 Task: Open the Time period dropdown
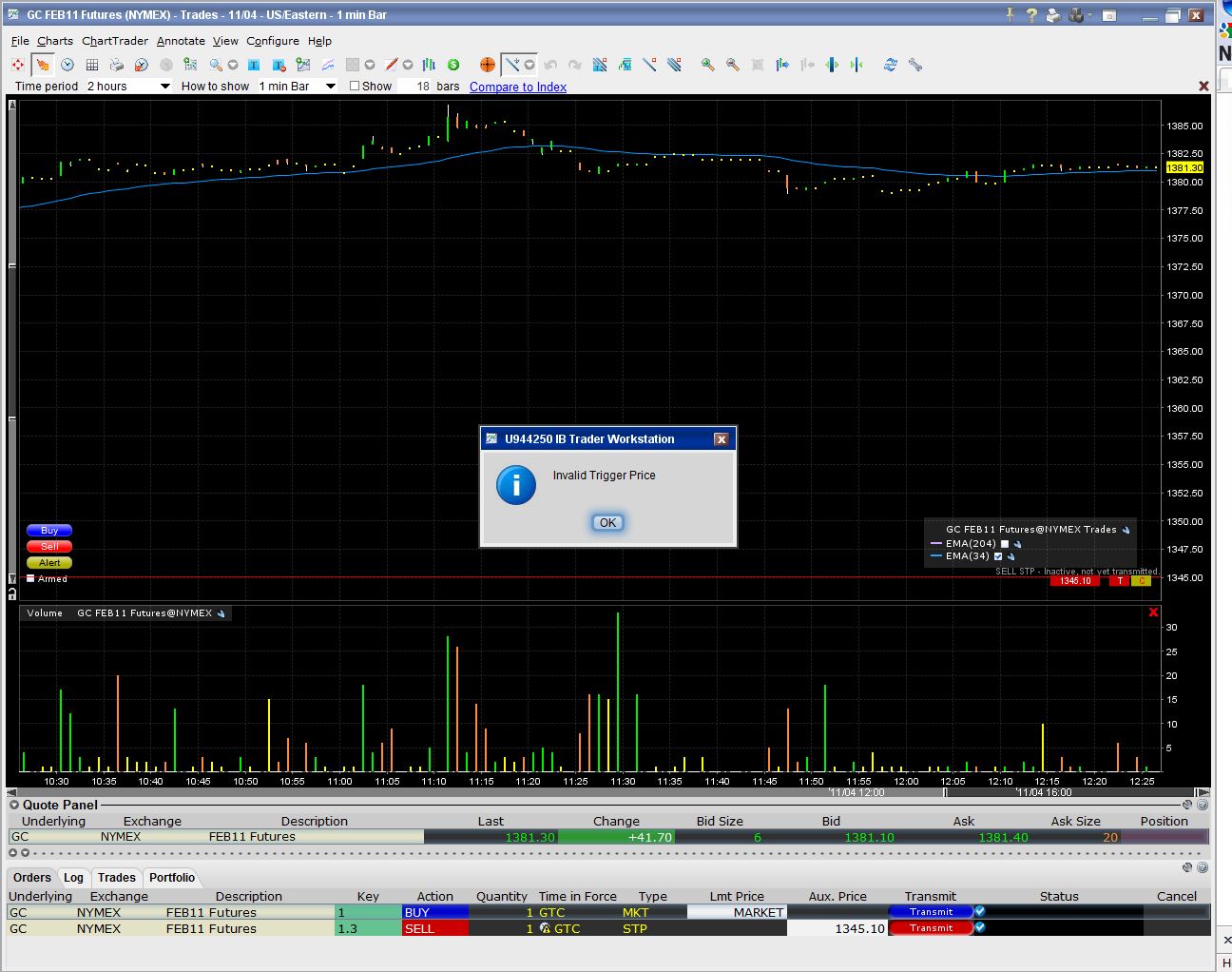pos(164,87)
